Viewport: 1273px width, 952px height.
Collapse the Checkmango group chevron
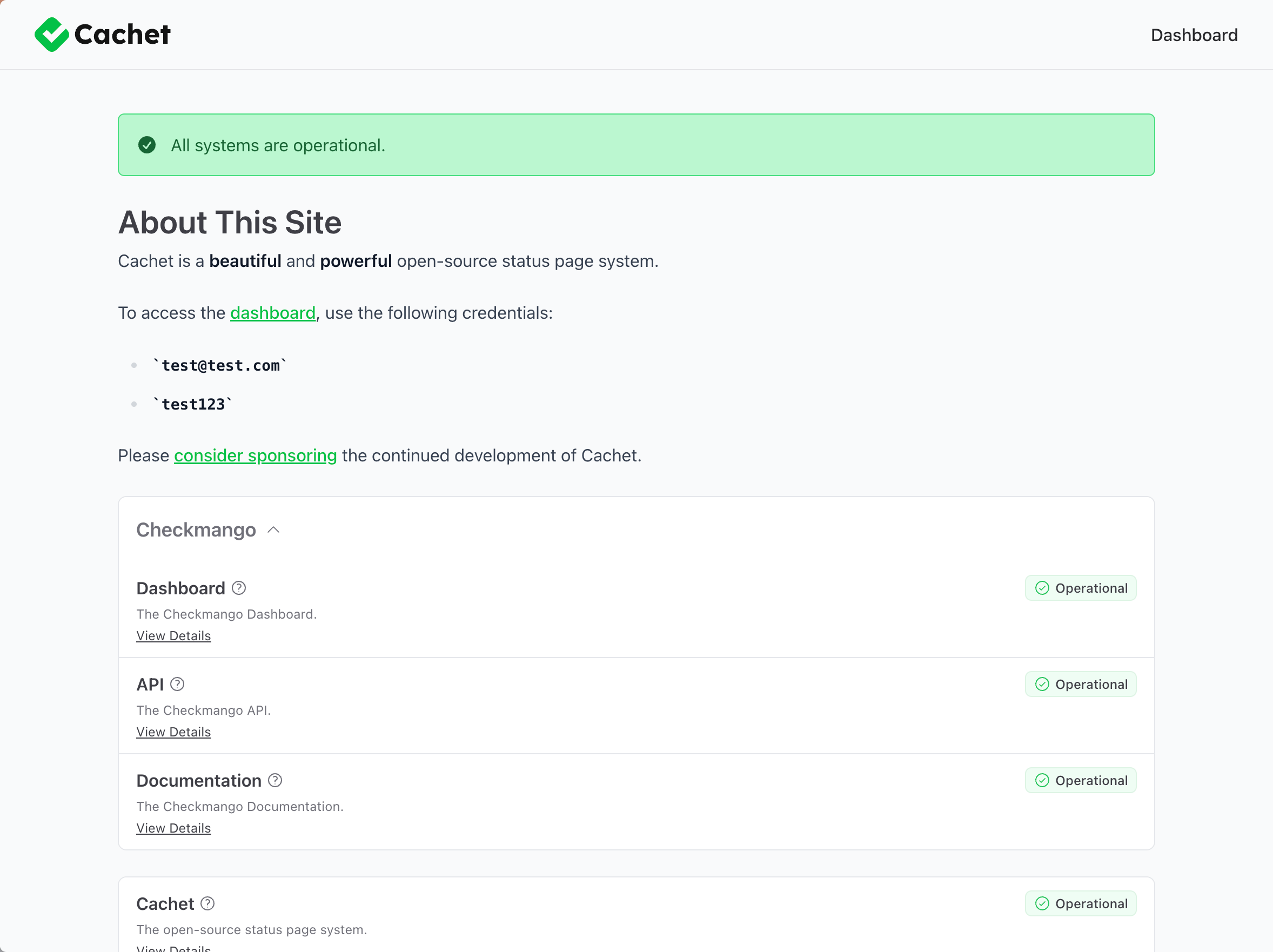click(x=274, y=529)
